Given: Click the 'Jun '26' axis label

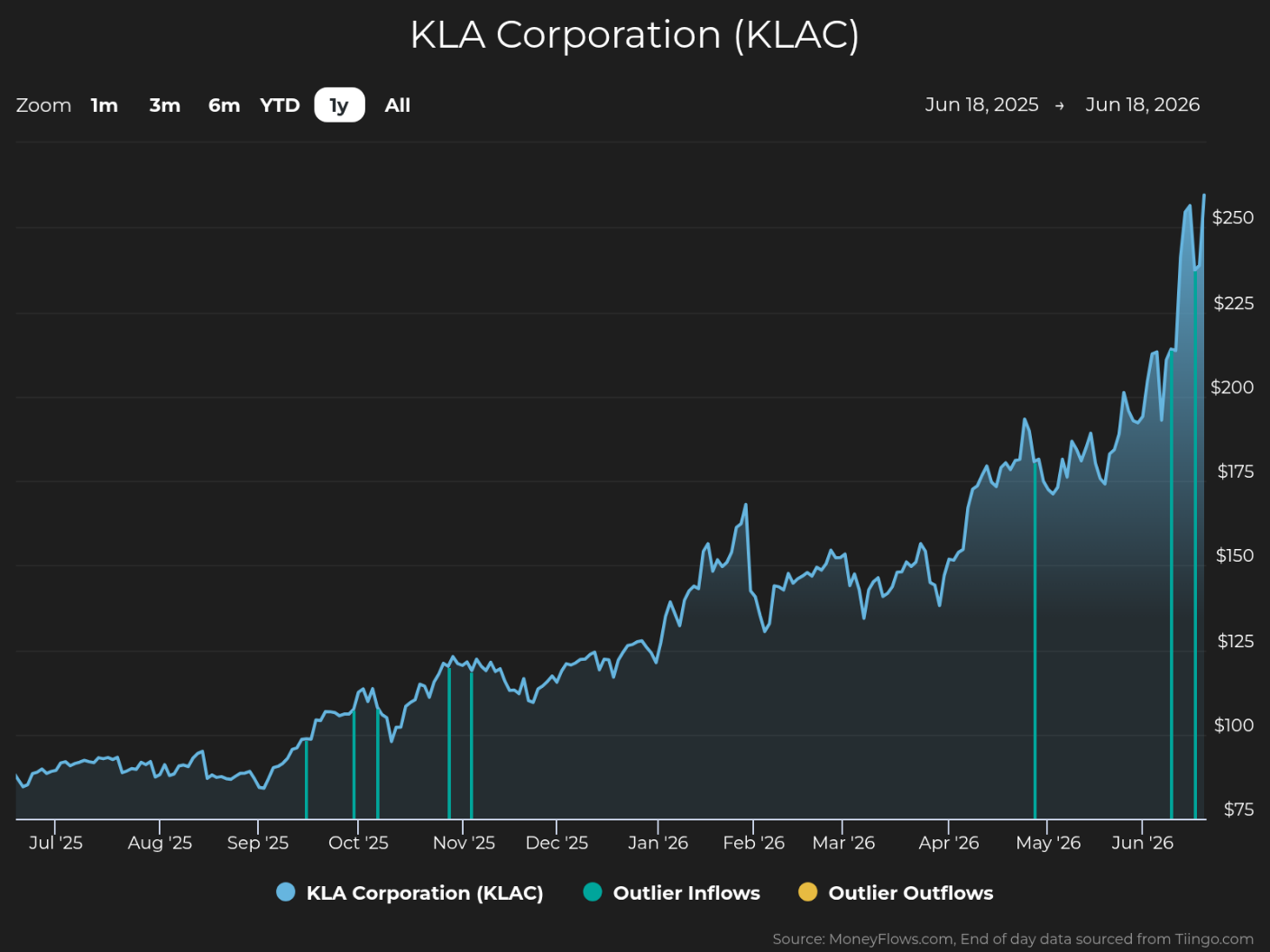Looking at the screenshot, I should pyautogui.click(x=1142, y=843).
